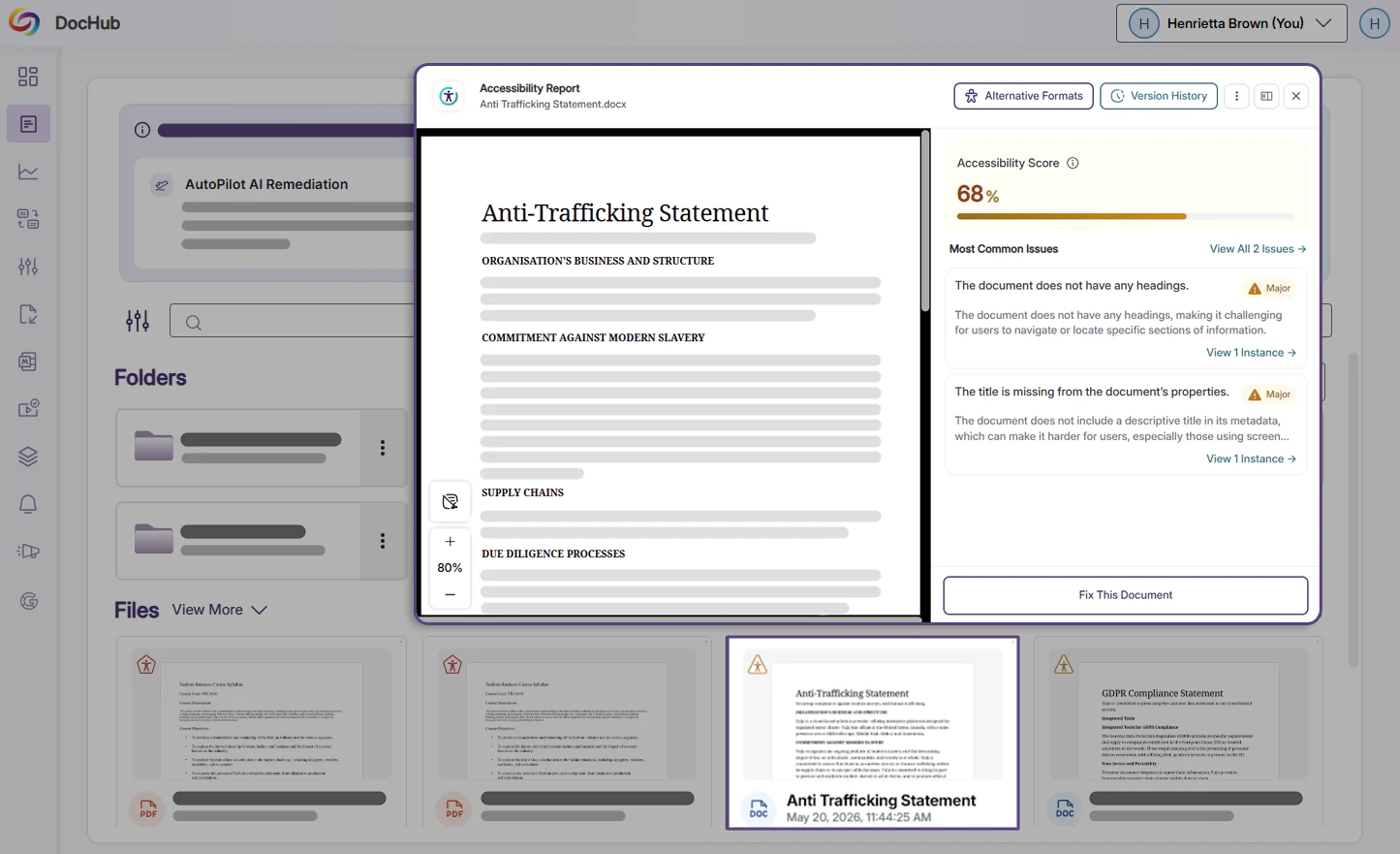Zoom in the document preview
Screen dimensions: 1400x854
(x=451, y=542)
